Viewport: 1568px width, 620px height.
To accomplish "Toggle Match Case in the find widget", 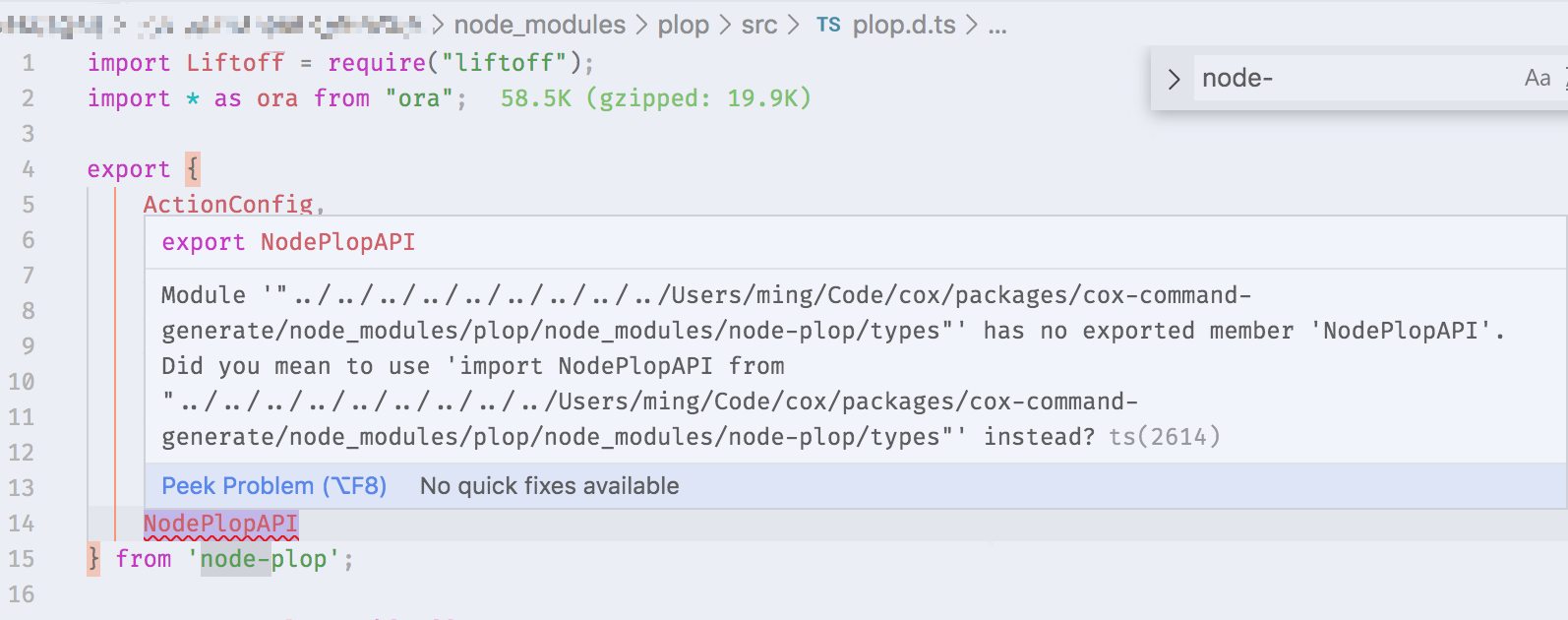I will click(1536, 77).
